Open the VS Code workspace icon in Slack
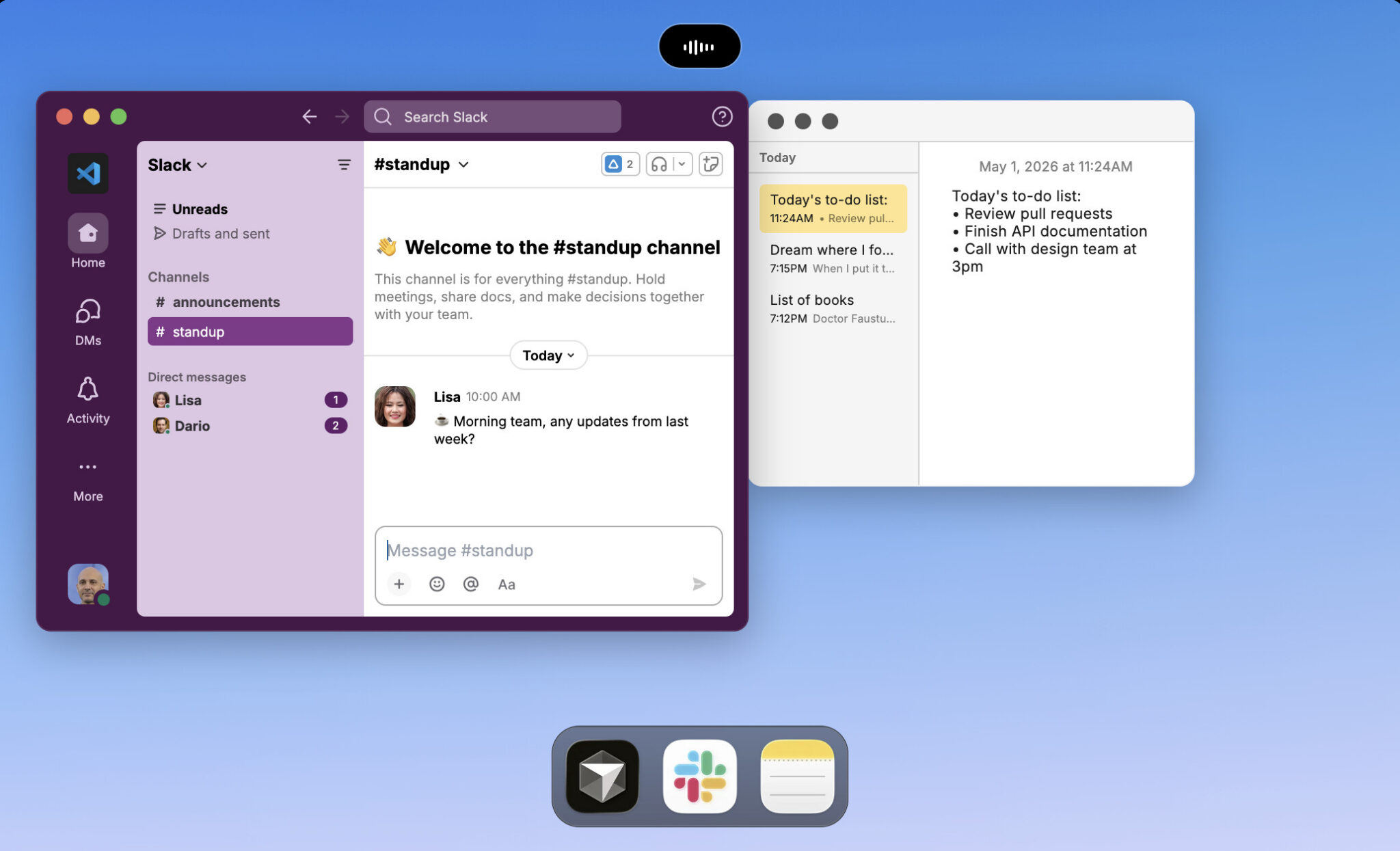 [87, 173]
